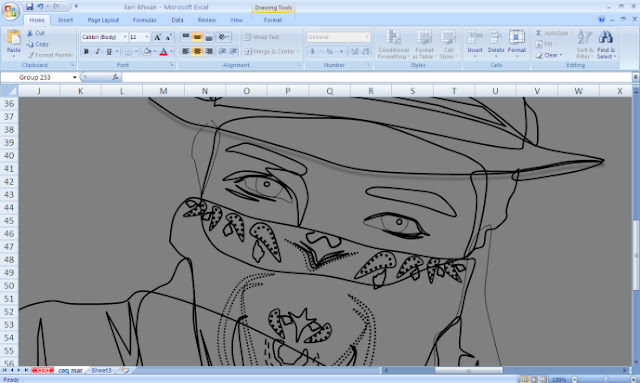The image size is (640, 383).
Task: Toggle Top Align vertical alignment
Action: (186, 38)
